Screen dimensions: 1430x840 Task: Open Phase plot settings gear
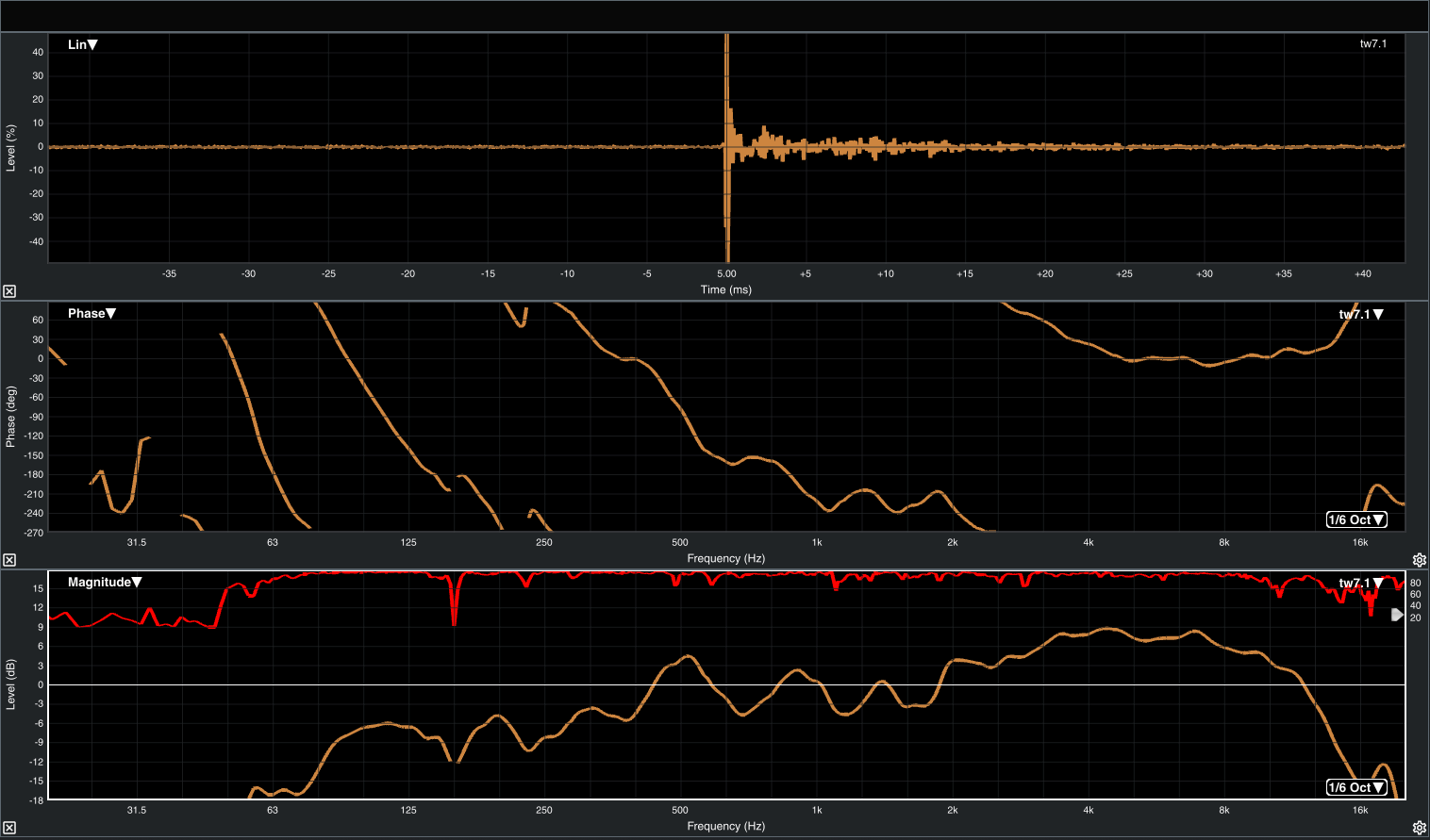(1419, 560)
